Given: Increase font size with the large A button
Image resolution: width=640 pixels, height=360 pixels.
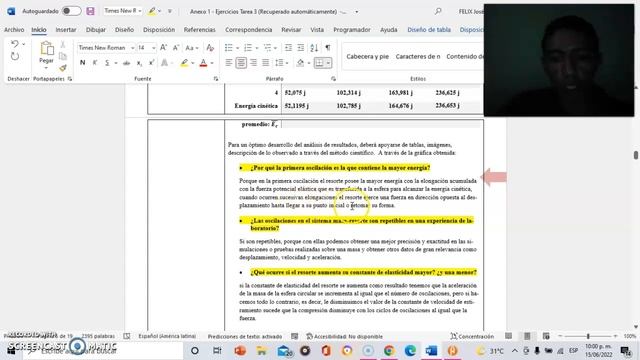Looking at the screenshot, I should click(x=163, y=48).
